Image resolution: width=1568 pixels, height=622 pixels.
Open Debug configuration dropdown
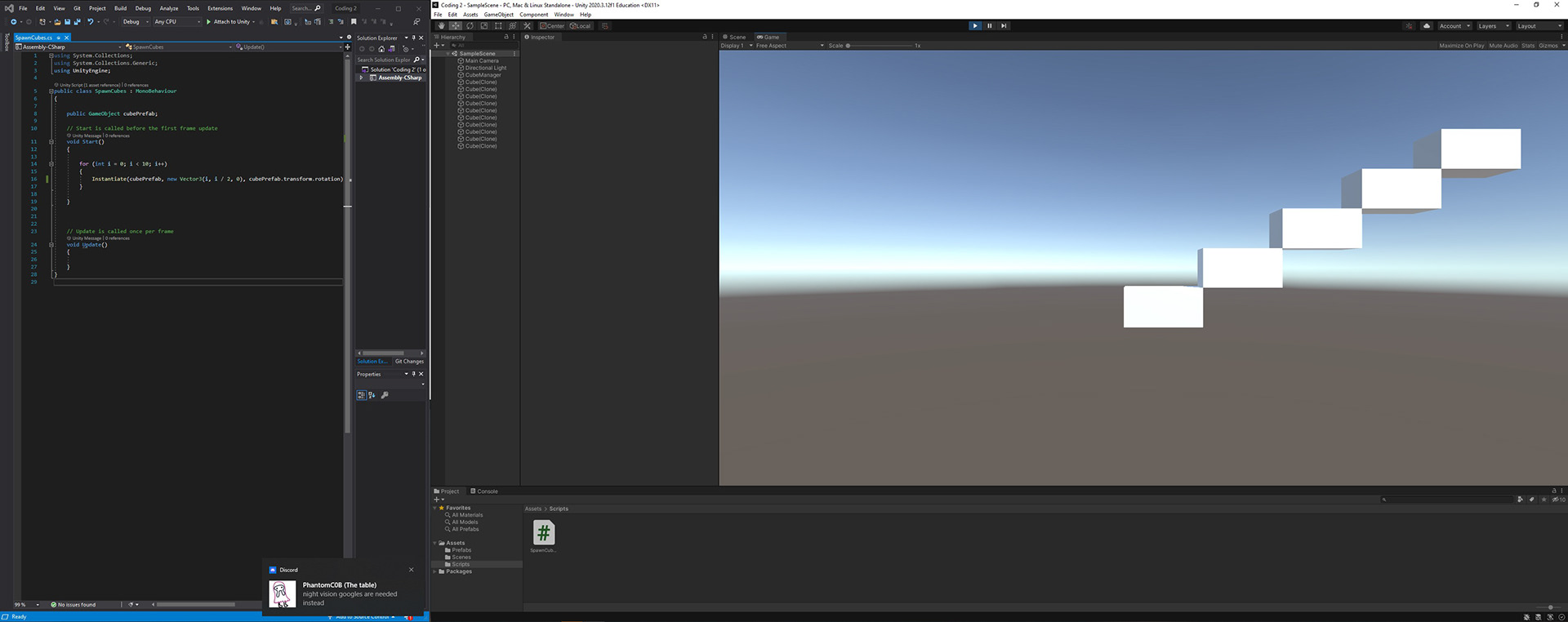pyautogui.click(x=135, y=22)
